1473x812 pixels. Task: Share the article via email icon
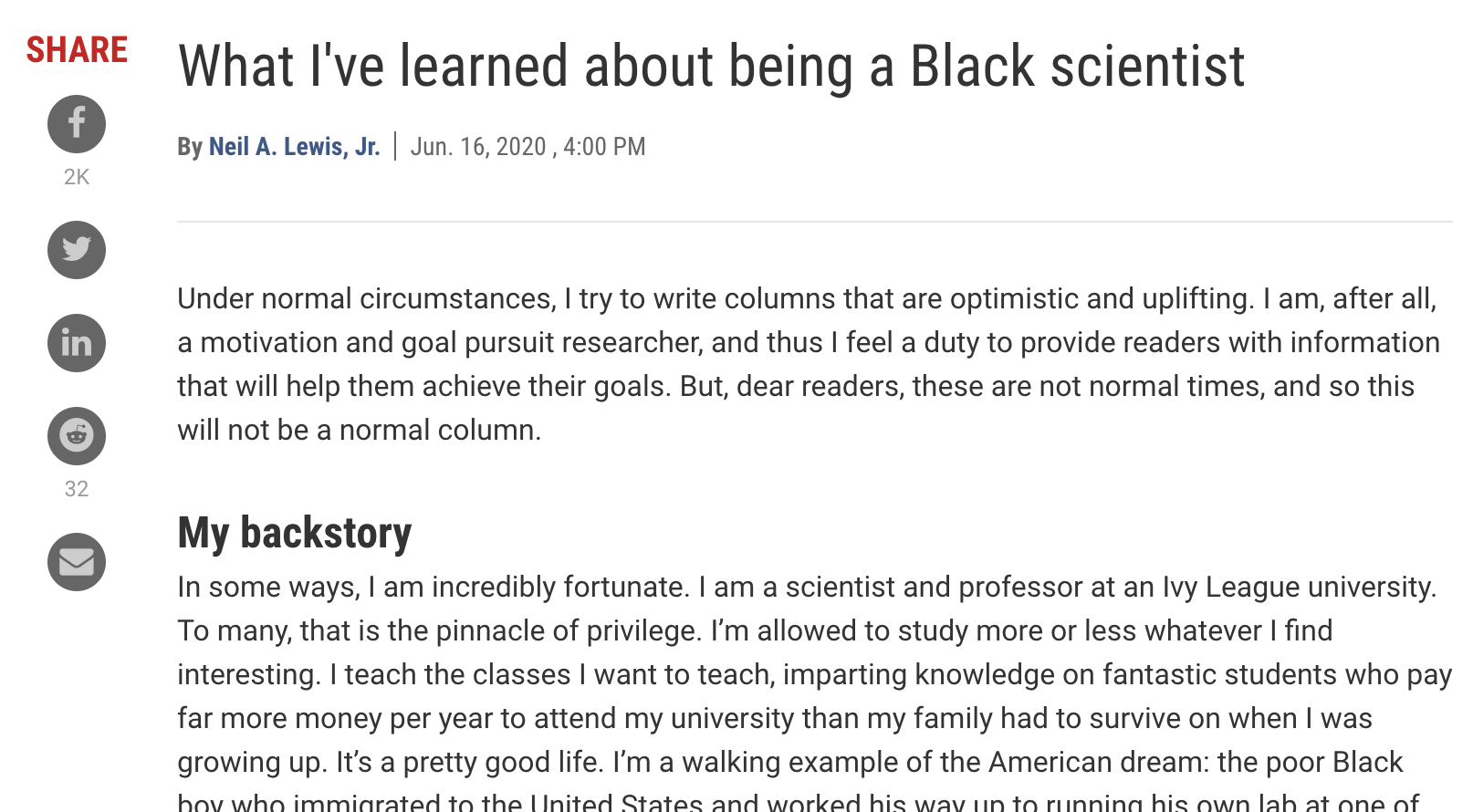click(77, 562)
